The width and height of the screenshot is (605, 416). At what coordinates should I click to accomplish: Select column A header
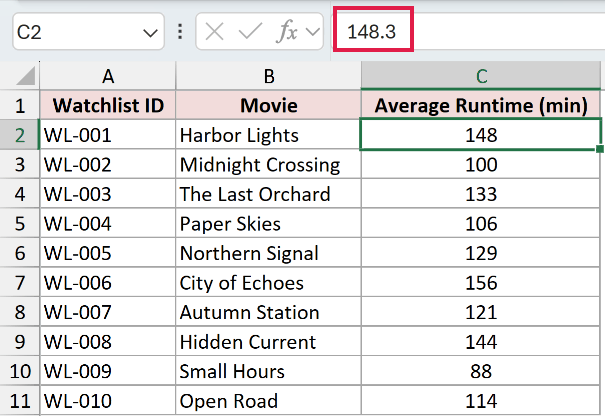[x=108, y=76]
